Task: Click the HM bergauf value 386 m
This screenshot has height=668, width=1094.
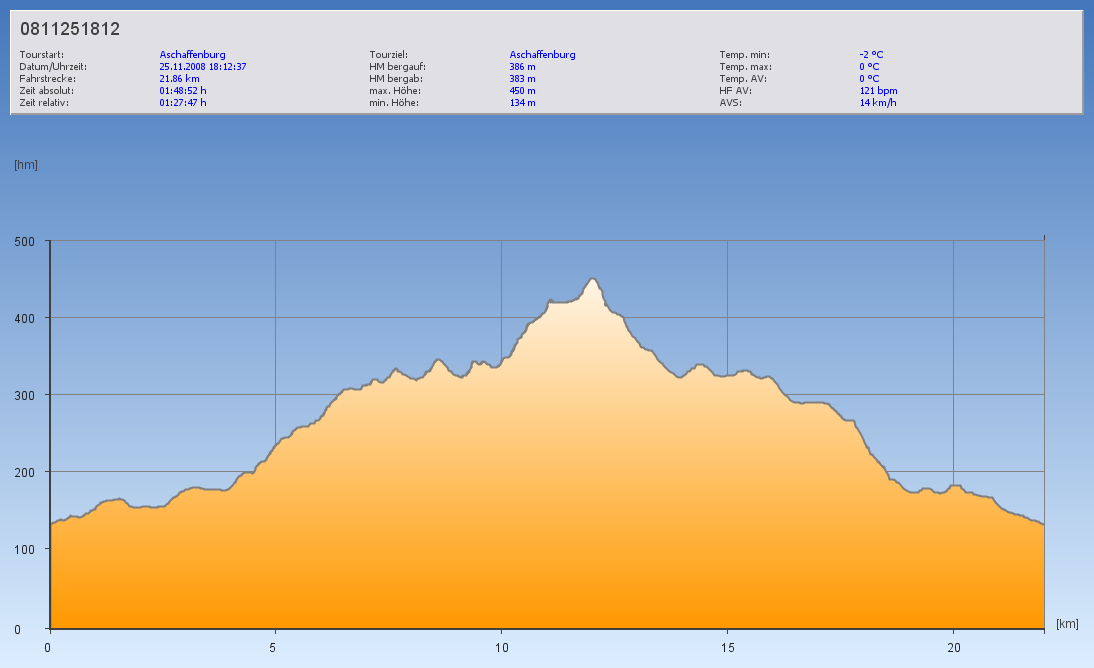Action: (523, 67)
